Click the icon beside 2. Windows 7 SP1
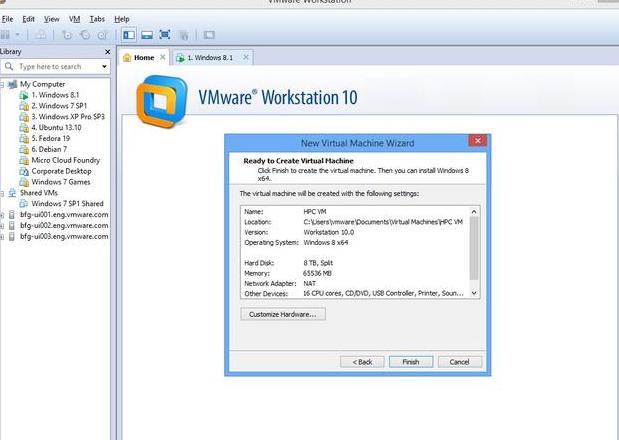Screen dimensions: 619x440 pos(24,106)
